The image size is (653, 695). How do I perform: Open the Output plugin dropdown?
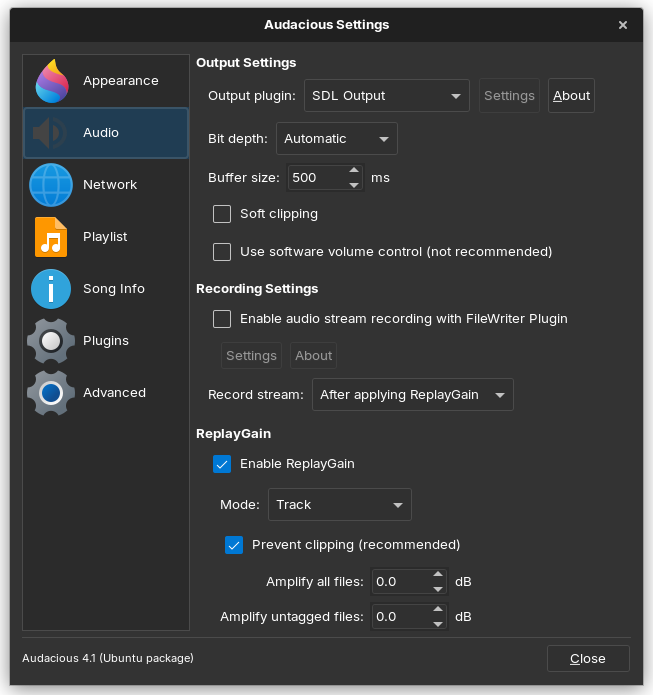tap(386, 96)
